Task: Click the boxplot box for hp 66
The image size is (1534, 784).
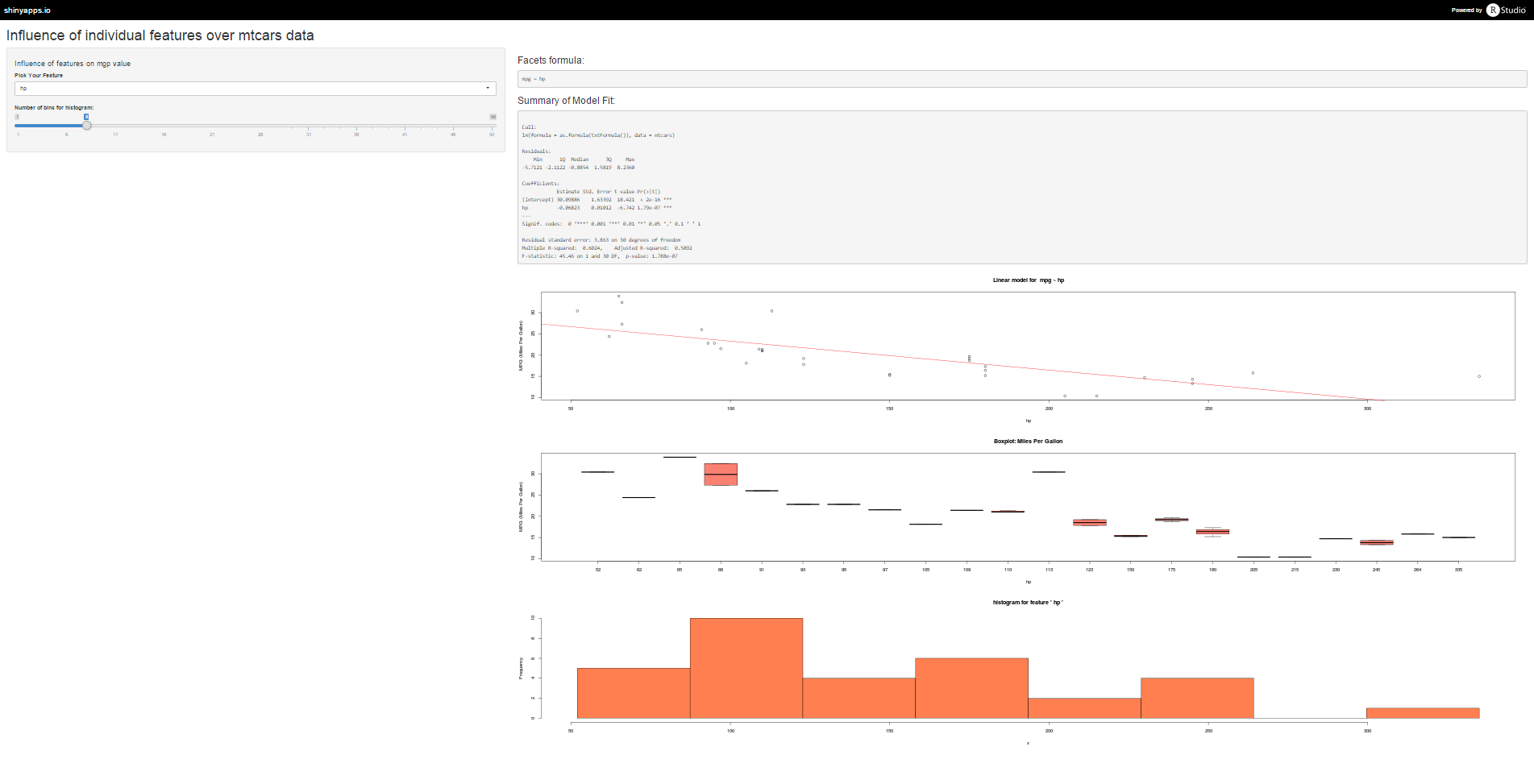Action: 721,475
